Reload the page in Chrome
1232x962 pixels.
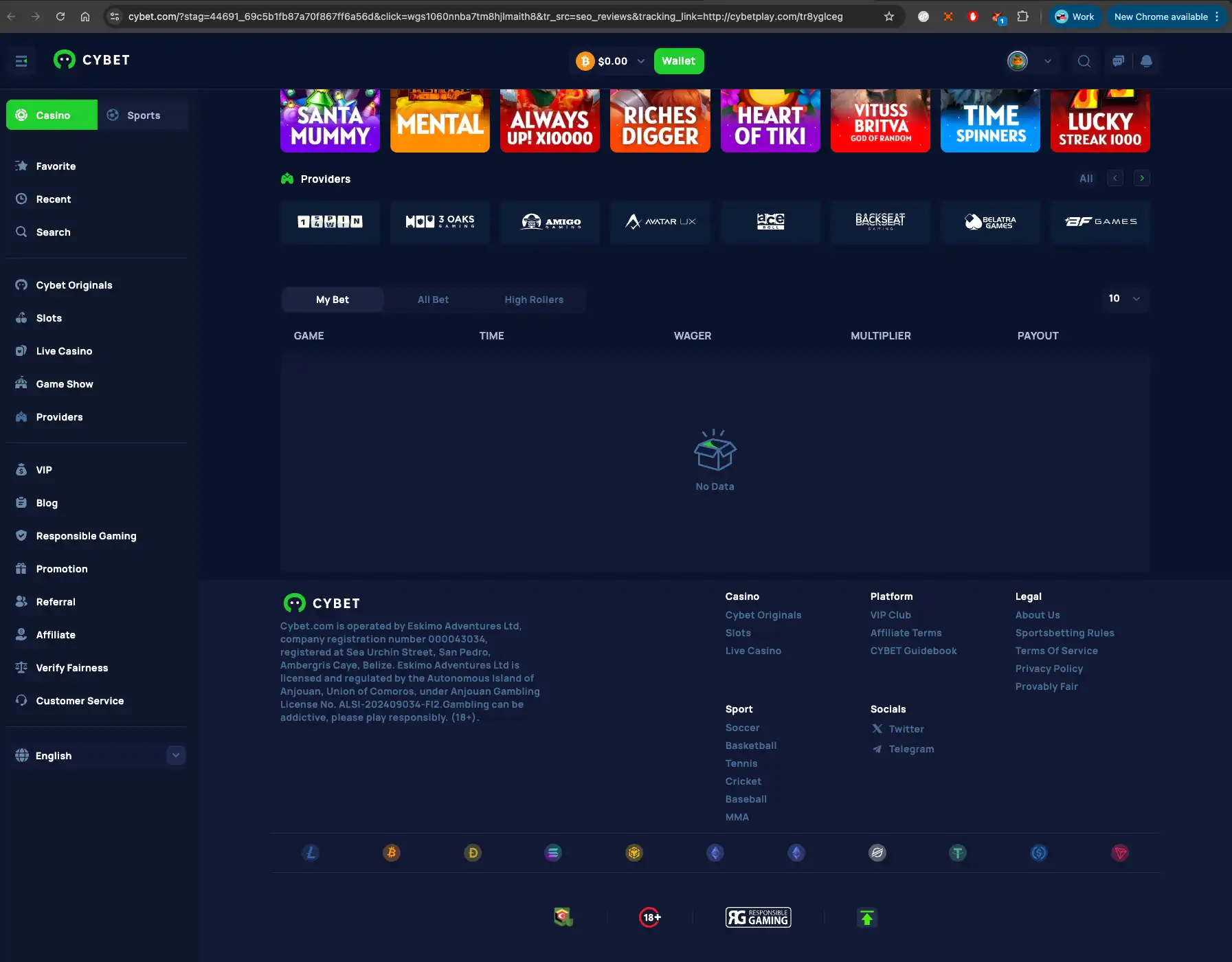click(60, 16)
